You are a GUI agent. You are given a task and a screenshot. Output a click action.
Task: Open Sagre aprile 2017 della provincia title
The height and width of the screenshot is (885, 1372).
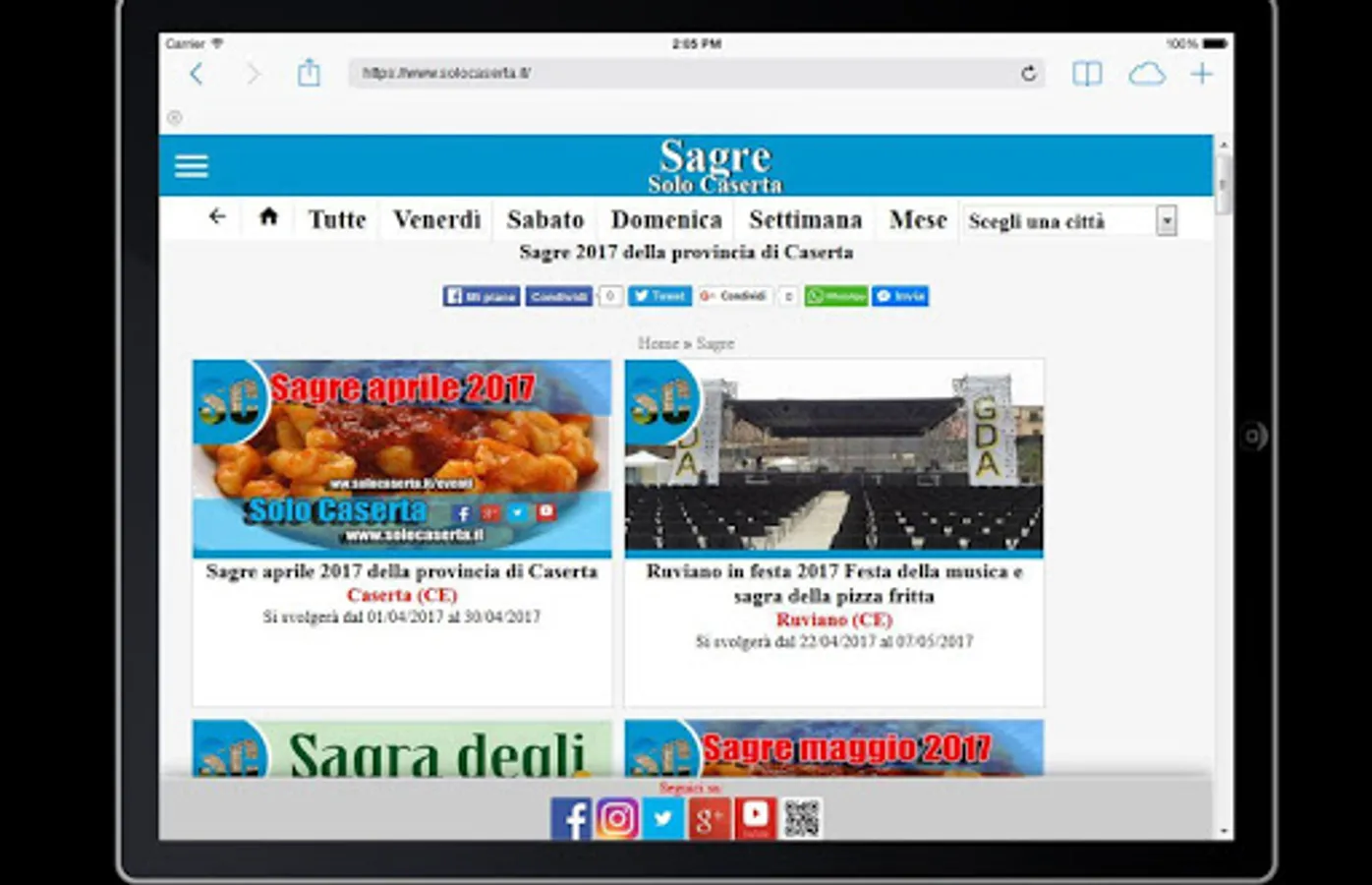click(x=402, y=571)
